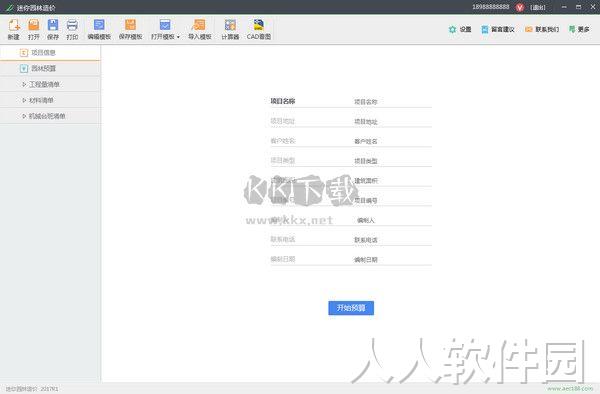600x394 pixels.
Task: Click the app logo in the title bar
Action: point(10,8)
